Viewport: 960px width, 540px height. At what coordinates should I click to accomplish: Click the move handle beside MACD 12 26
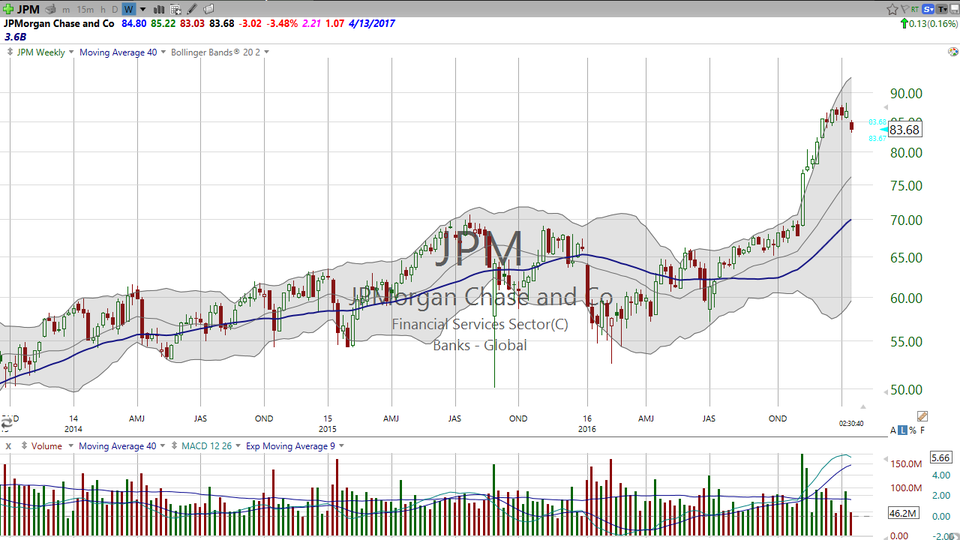click(174, 446)
